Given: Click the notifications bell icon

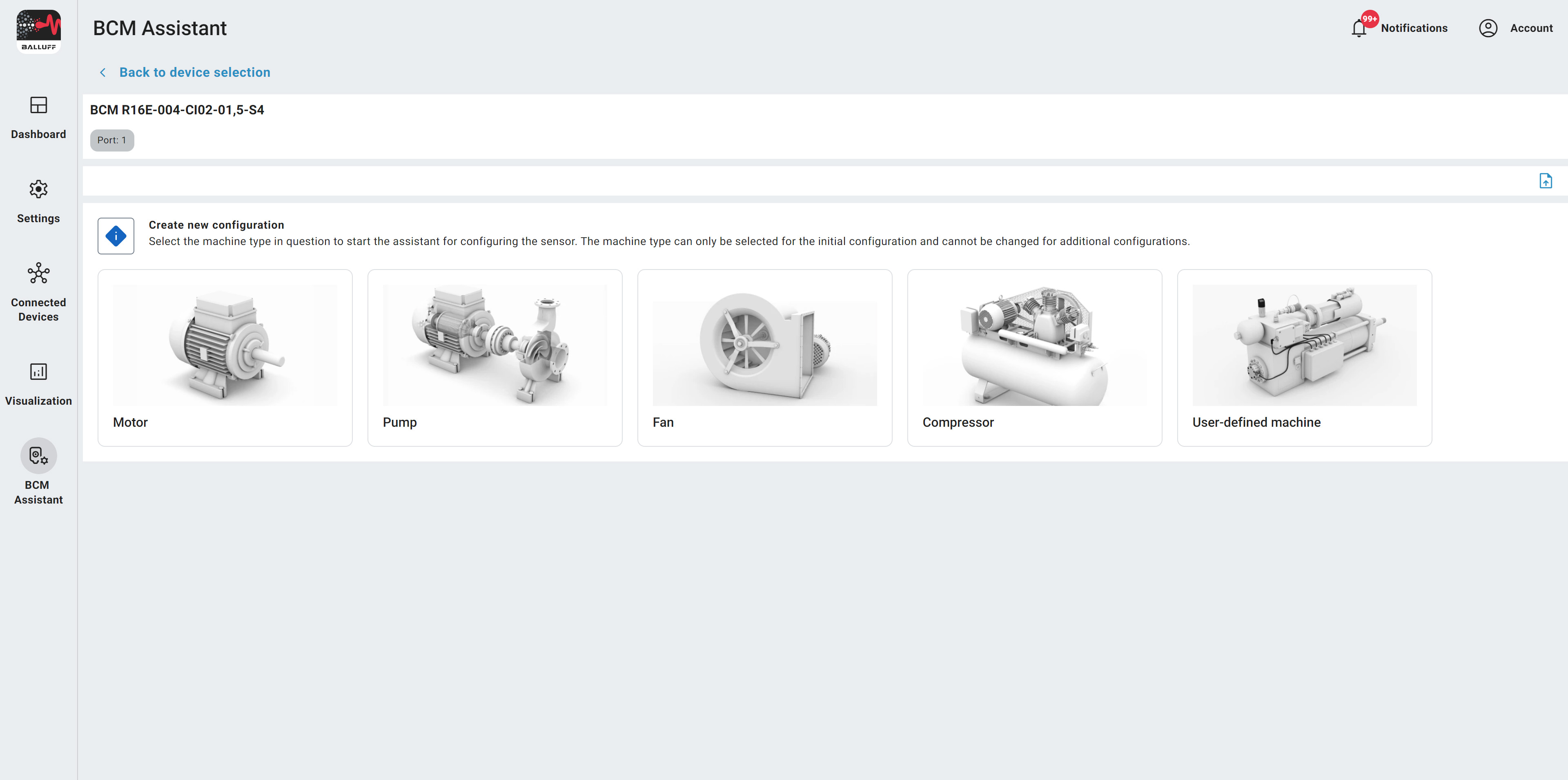Looking at the screenshot, I should point(1359,29).
